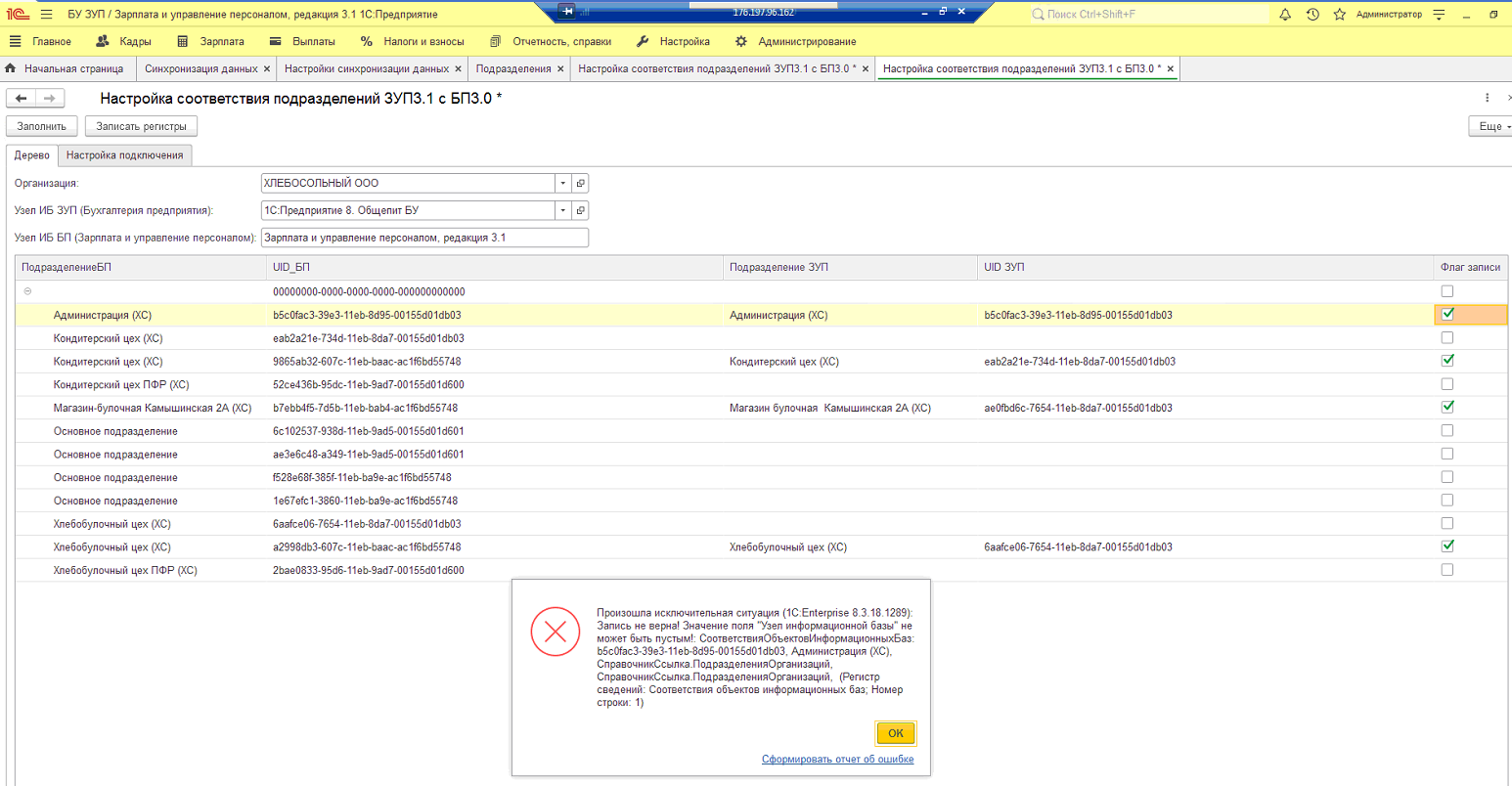Viewport: 1512px width, 786px height.
Task: Sort by the UID_БП column header
Action: 495,267
